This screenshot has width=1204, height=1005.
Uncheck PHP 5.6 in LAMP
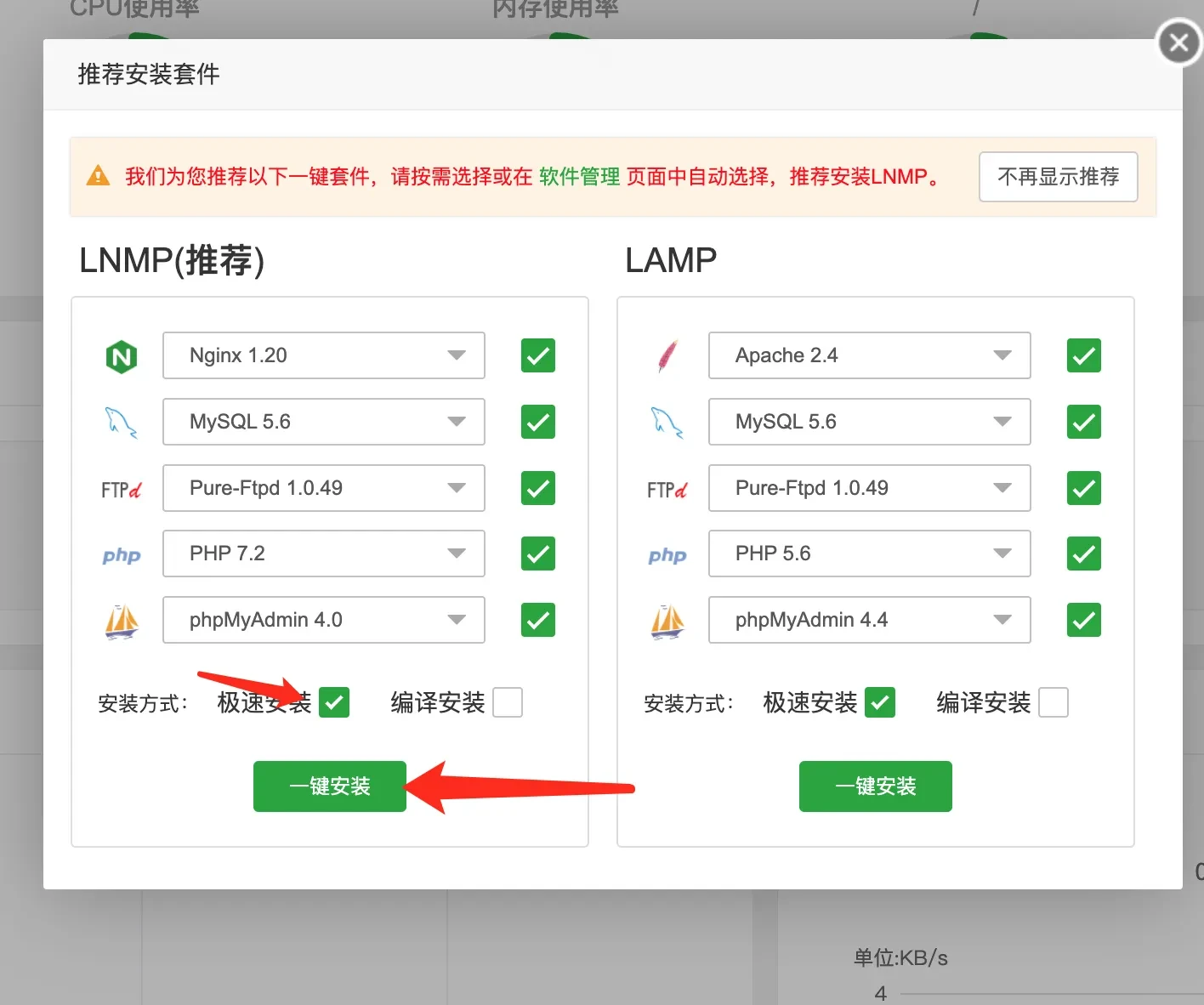tap(1084, 554)
